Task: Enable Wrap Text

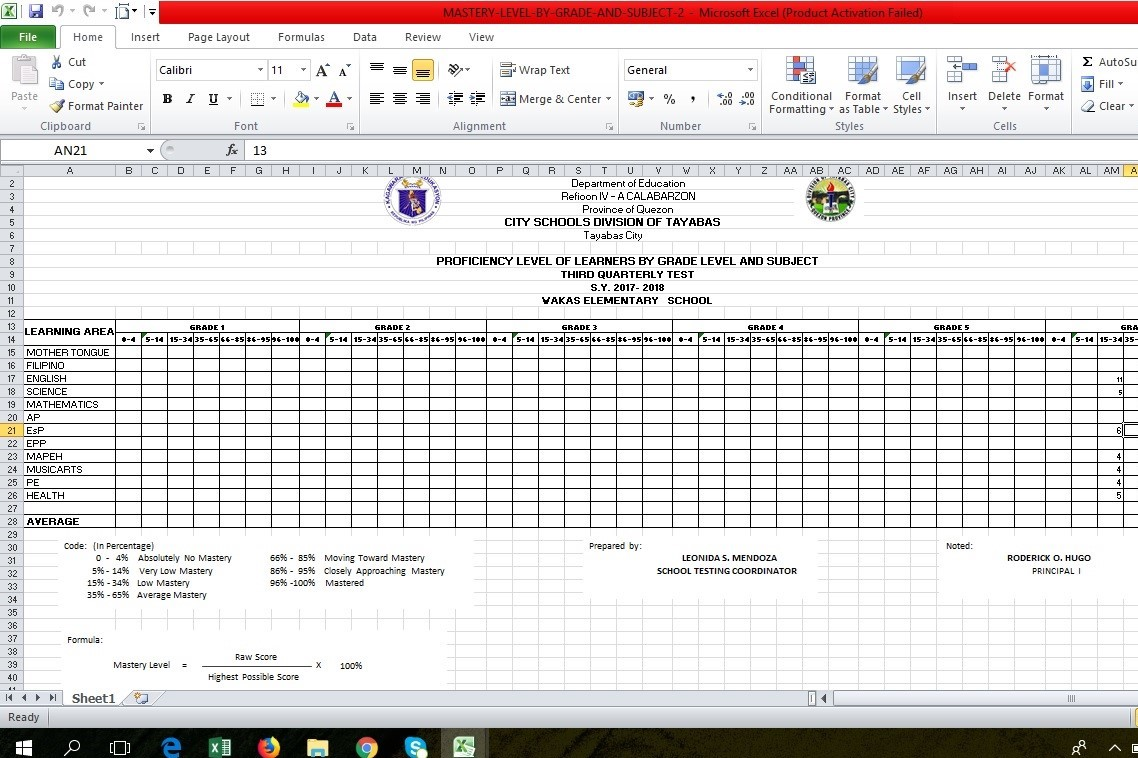Action: tap(535, 70)
